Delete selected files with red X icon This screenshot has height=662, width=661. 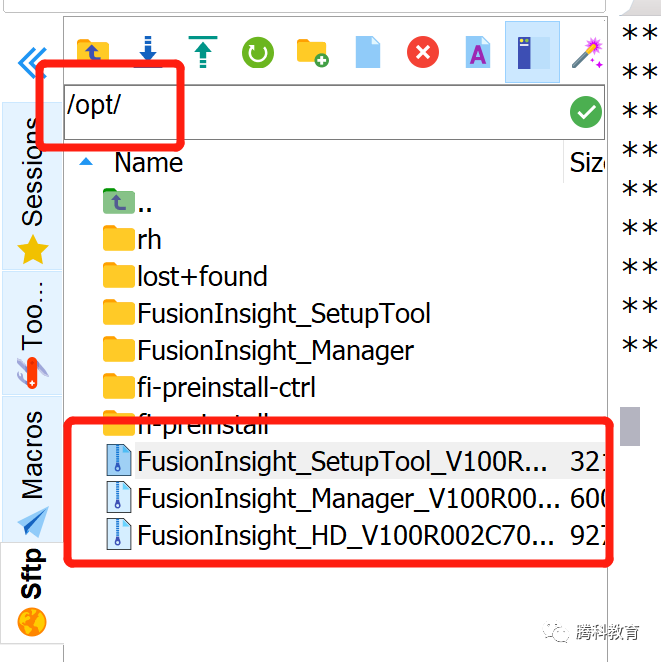tap(423, 52)
